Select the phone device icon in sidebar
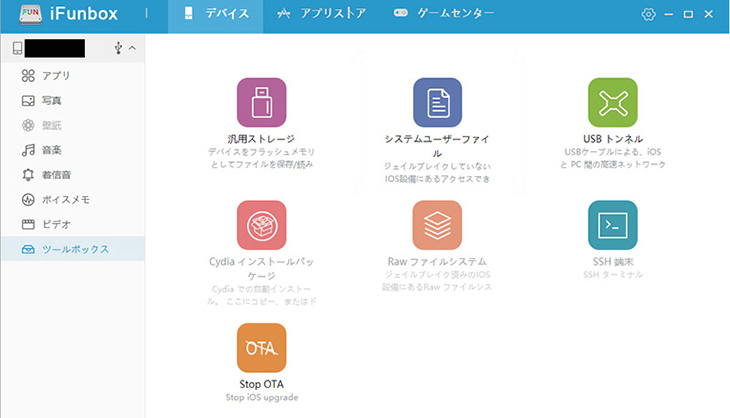Viewport: 730px width, 418px height. (x=17, y=48)
